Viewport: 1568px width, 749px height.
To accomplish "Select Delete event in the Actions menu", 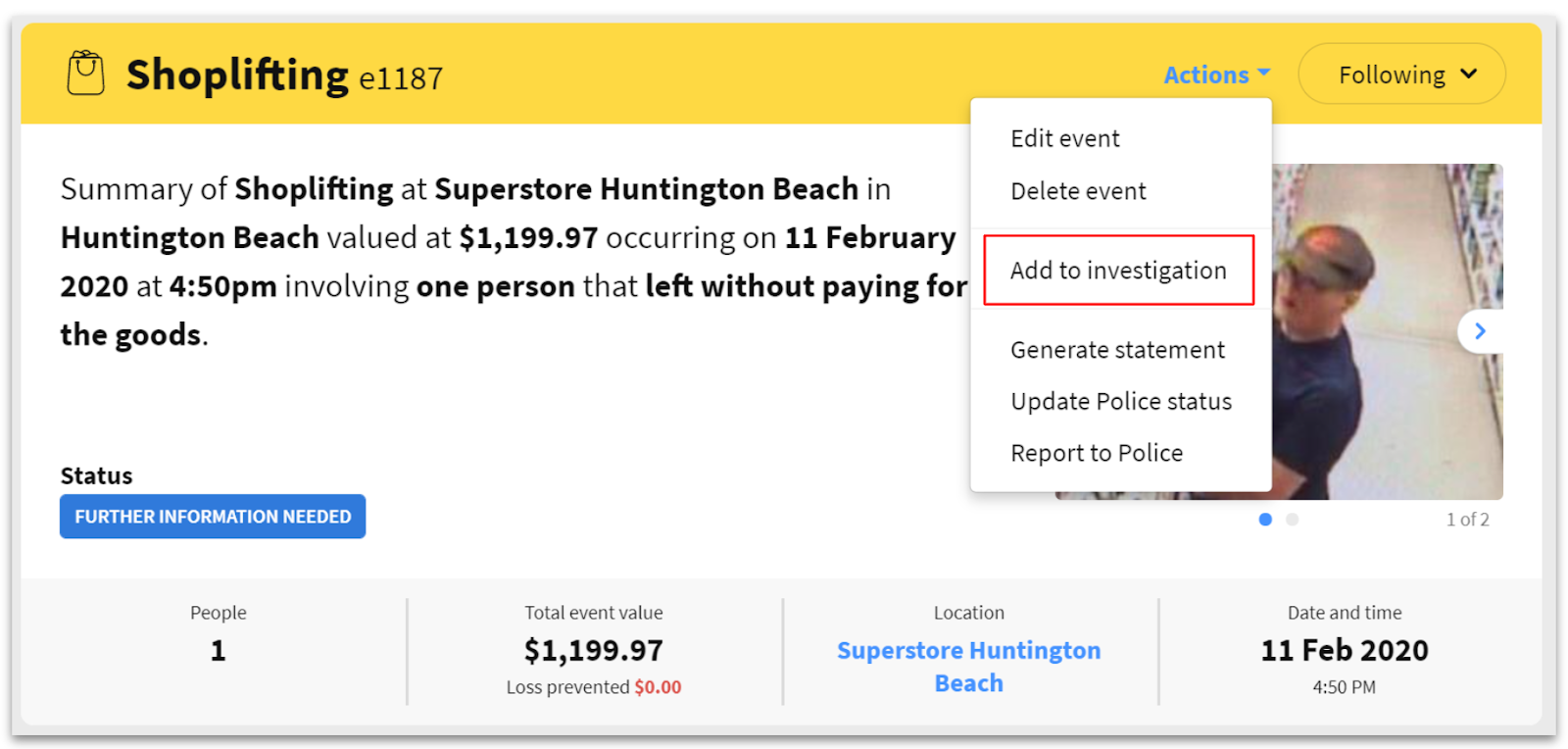I will pos(1078,191).
